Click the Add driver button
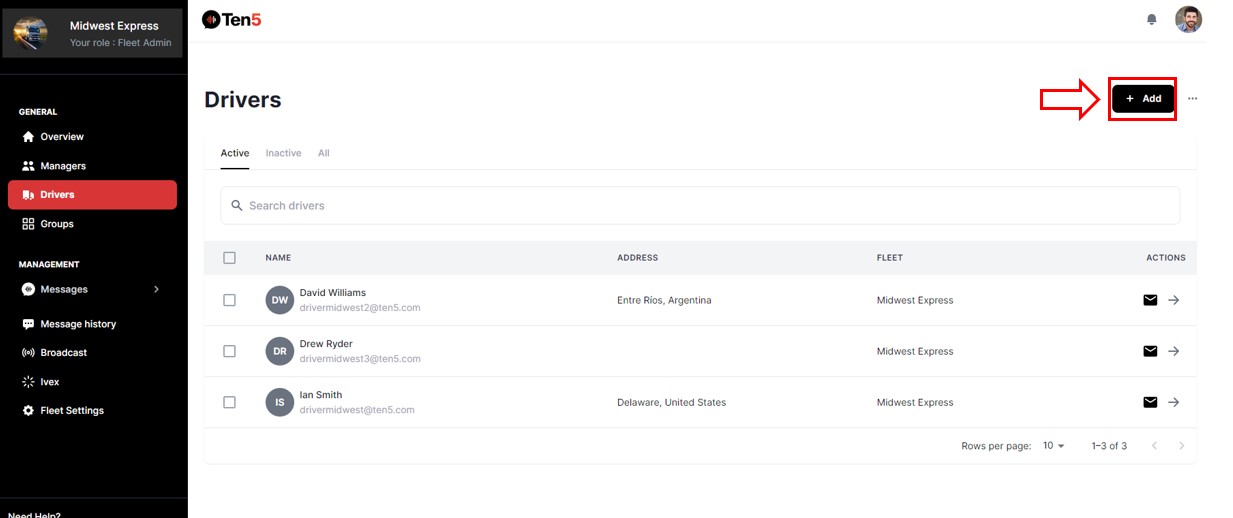This screenshot has height=518, width=1233. [1143, 99]
